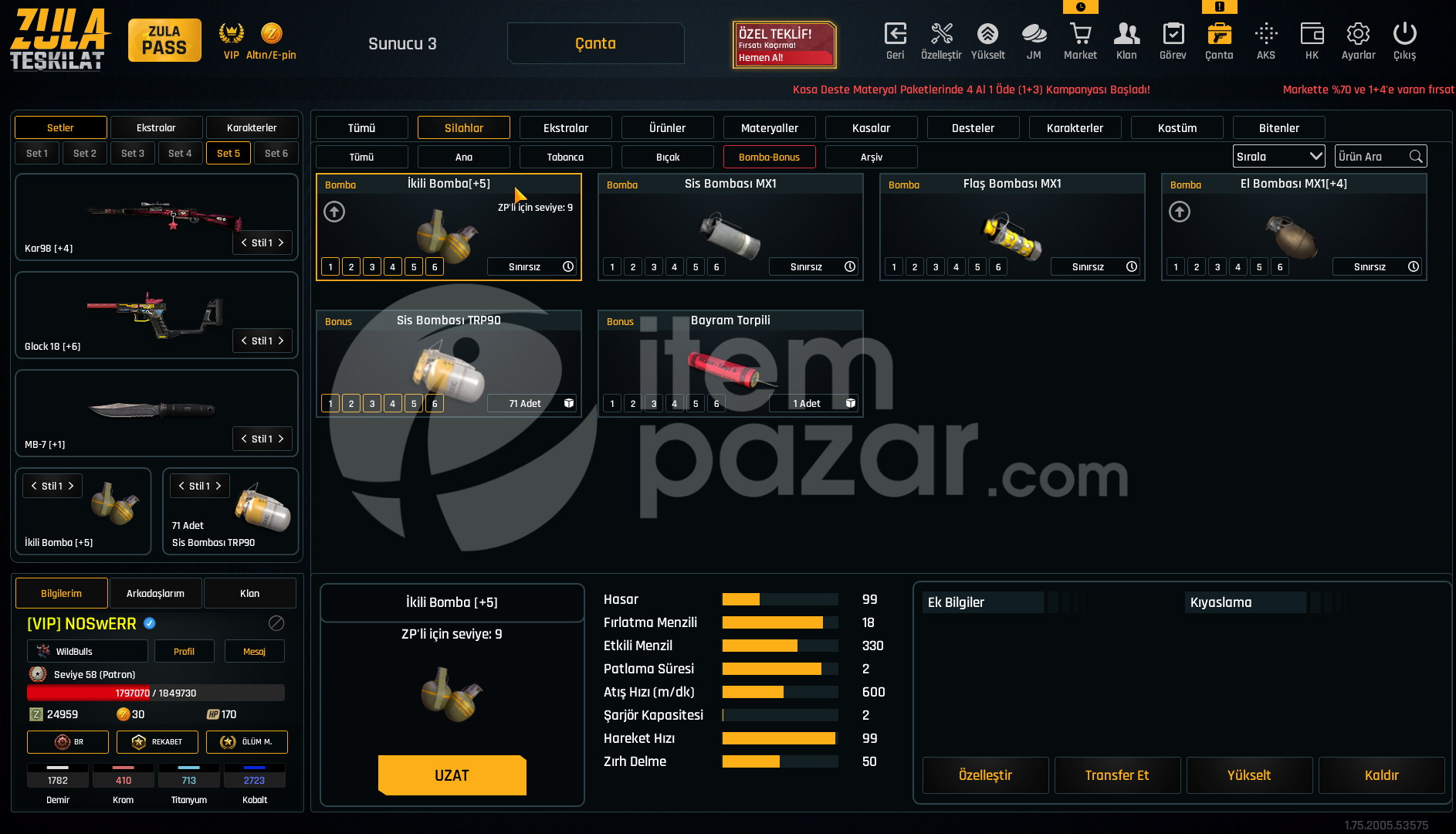Screen dimensions: 1456x834
Task: Click upgrade arrow on El Bombası MX1[+4] card
Action: pos(1180,212)
